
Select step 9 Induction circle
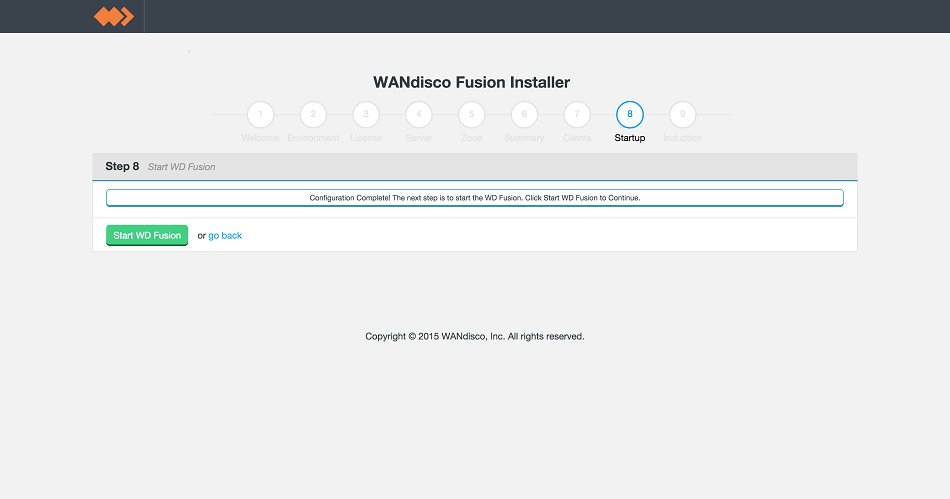click(x=682, y=114)
